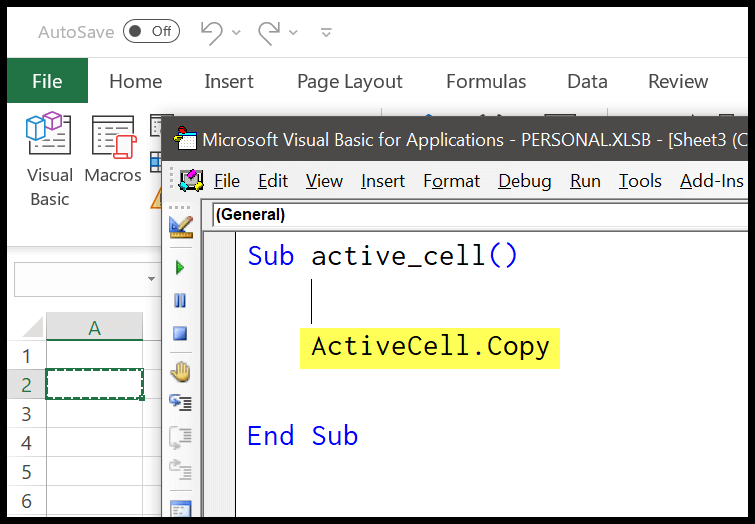Open the VBA Run menu
The width and height of the screenshot is (755, 524).
click(585, 181)
